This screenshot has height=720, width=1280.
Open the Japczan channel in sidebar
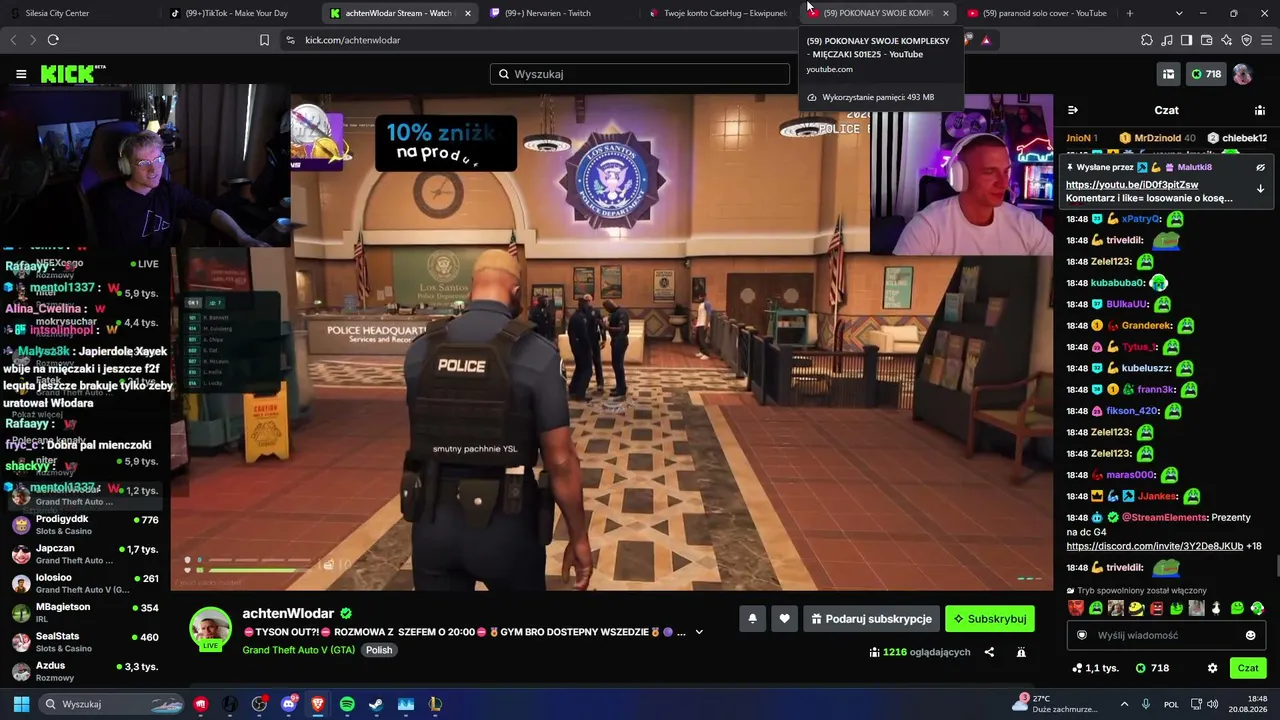coord(85,554)
